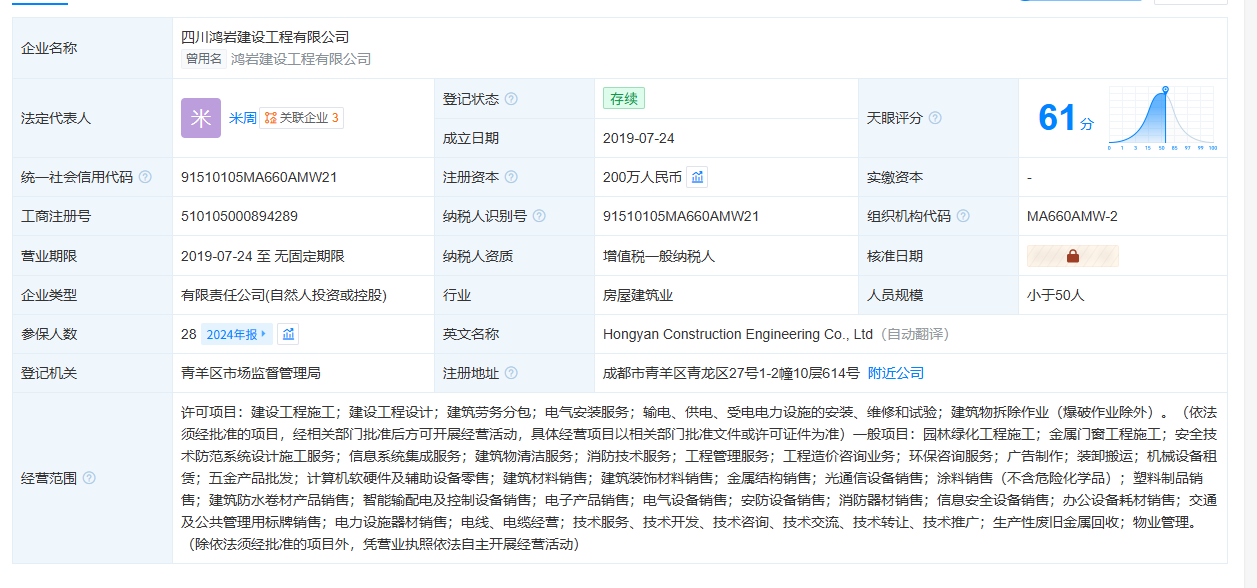The image size is (1257, 588).
Task: Click the 天眼评分 distribution curve chart
Action: click(x=1161, y=118)
